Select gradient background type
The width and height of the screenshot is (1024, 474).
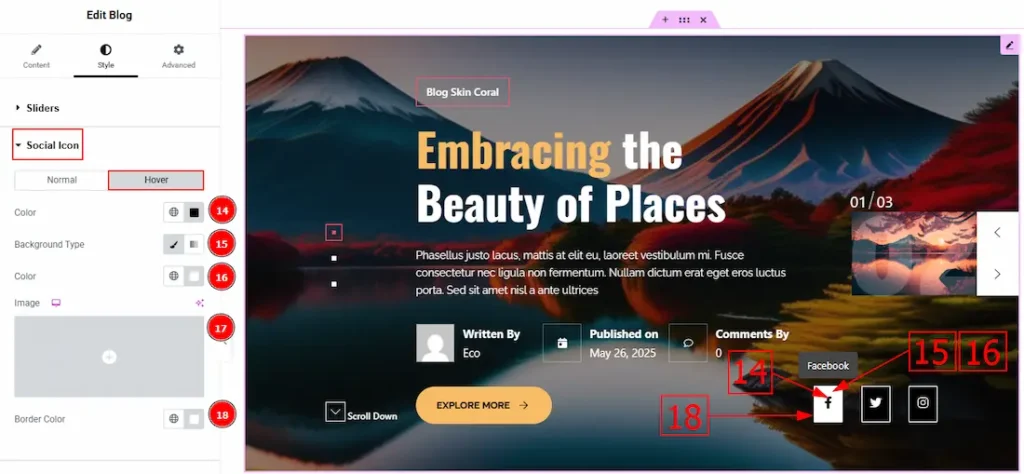click(194, 244)
